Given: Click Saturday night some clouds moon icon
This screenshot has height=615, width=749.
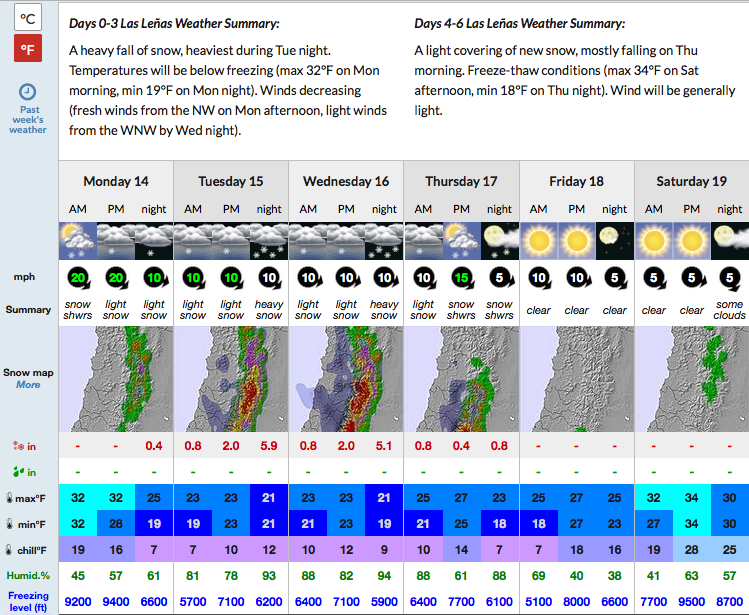Looking at the screenshot, I should click(x=730, y=241).
